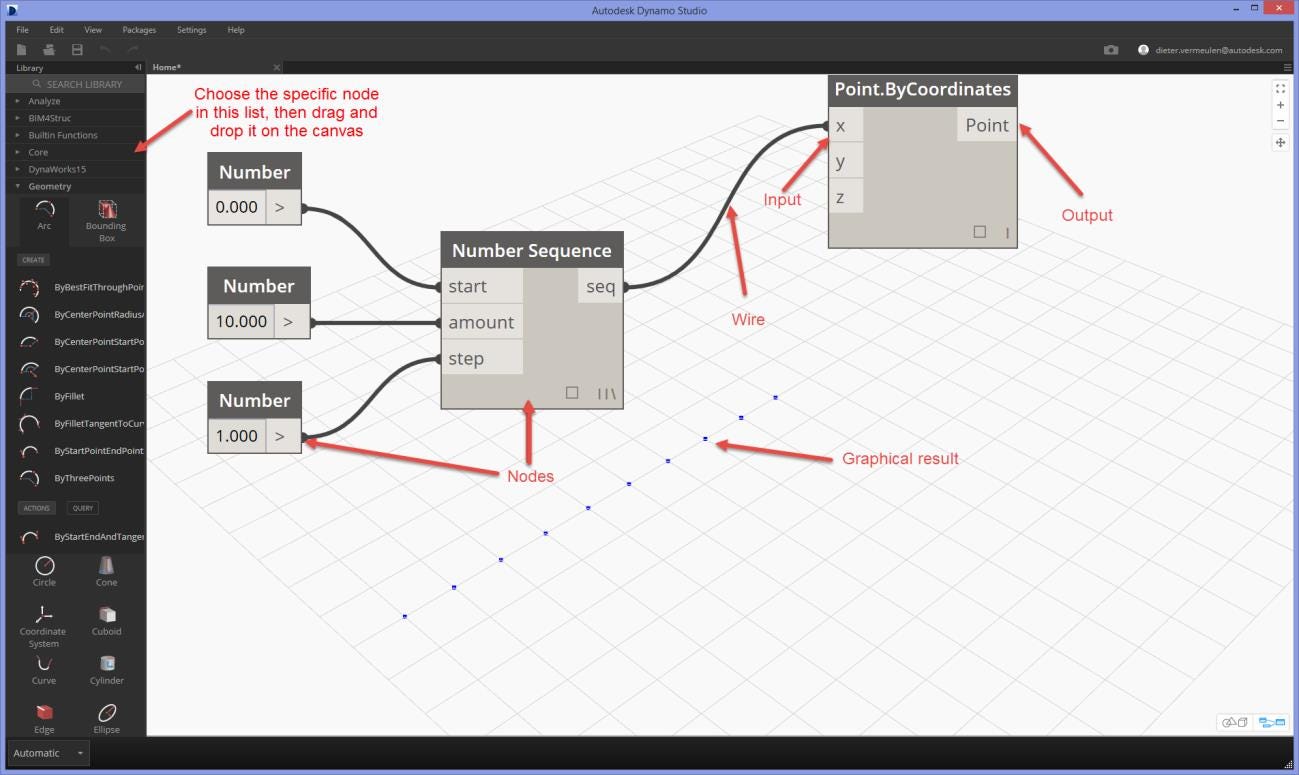Screen dimensions: 1299x775
Task: Open the Edit menu
Action: [57, 30]
